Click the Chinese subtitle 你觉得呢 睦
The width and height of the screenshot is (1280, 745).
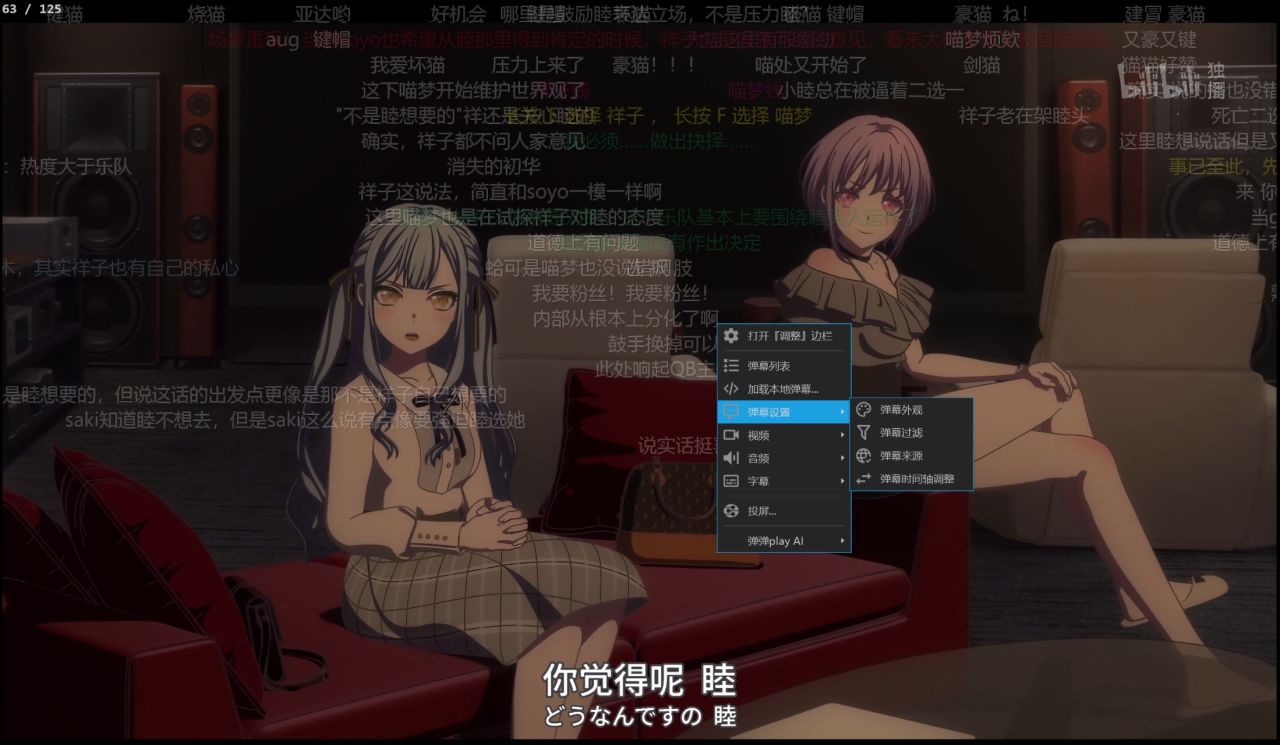[x=639, y=681]
